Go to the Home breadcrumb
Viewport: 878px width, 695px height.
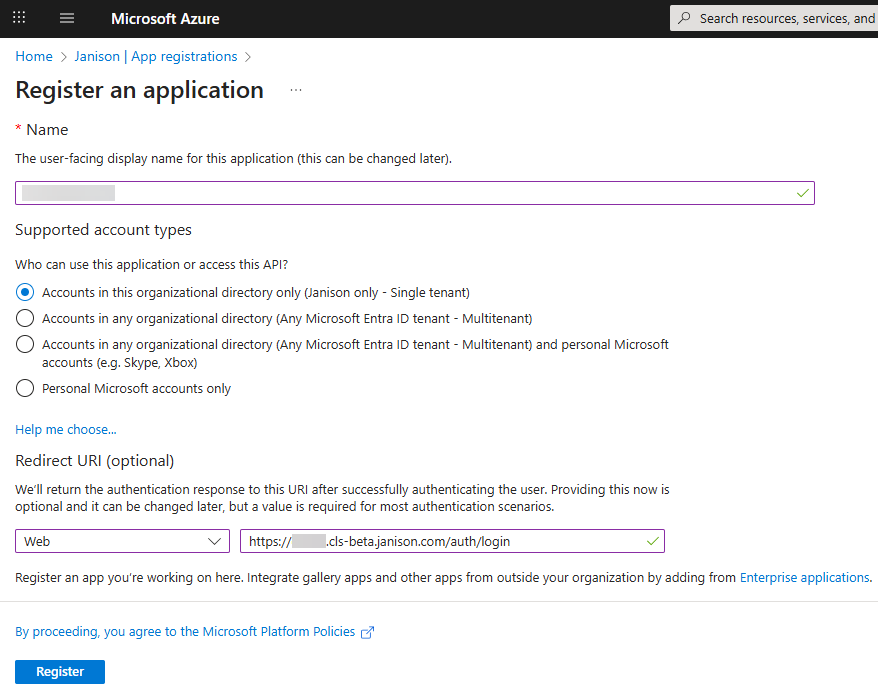34,57
